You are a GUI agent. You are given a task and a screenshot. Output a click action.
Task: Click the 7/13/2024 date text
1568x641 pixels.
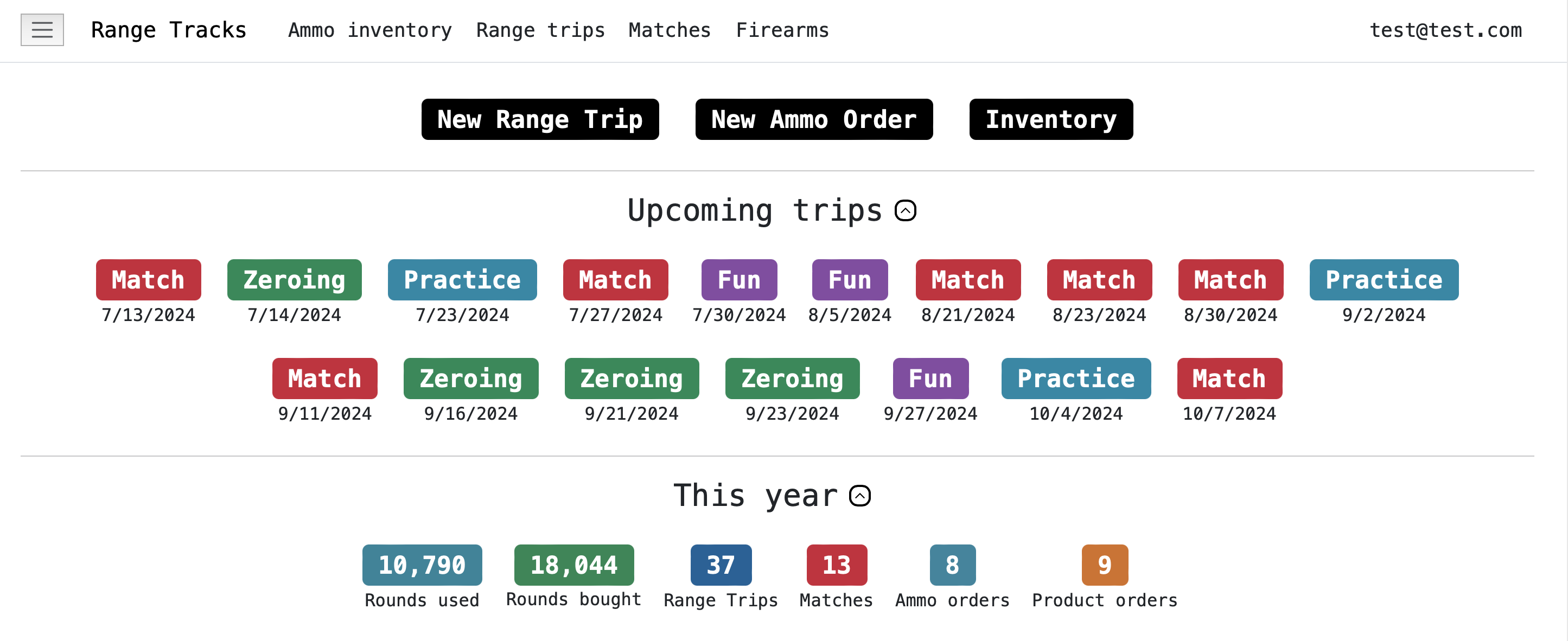coord(149,315)
